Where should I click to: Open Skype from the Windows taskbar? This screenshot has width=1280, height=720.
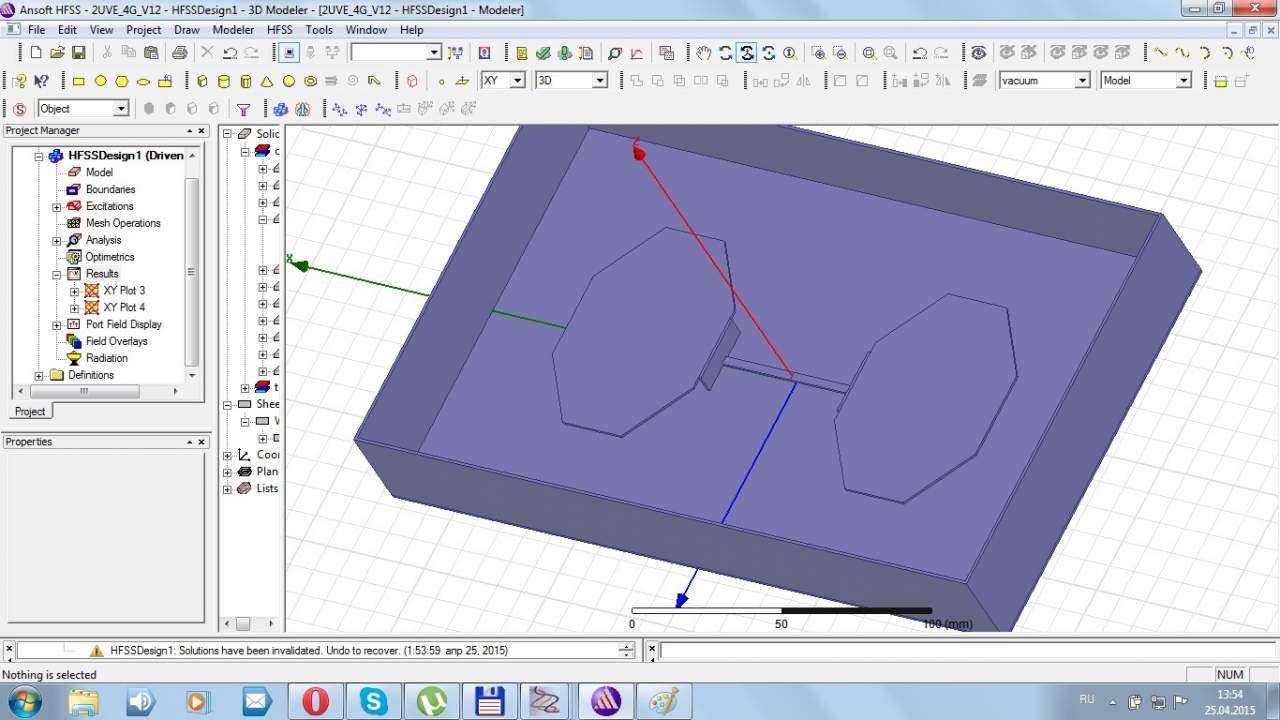click(373, 701)
